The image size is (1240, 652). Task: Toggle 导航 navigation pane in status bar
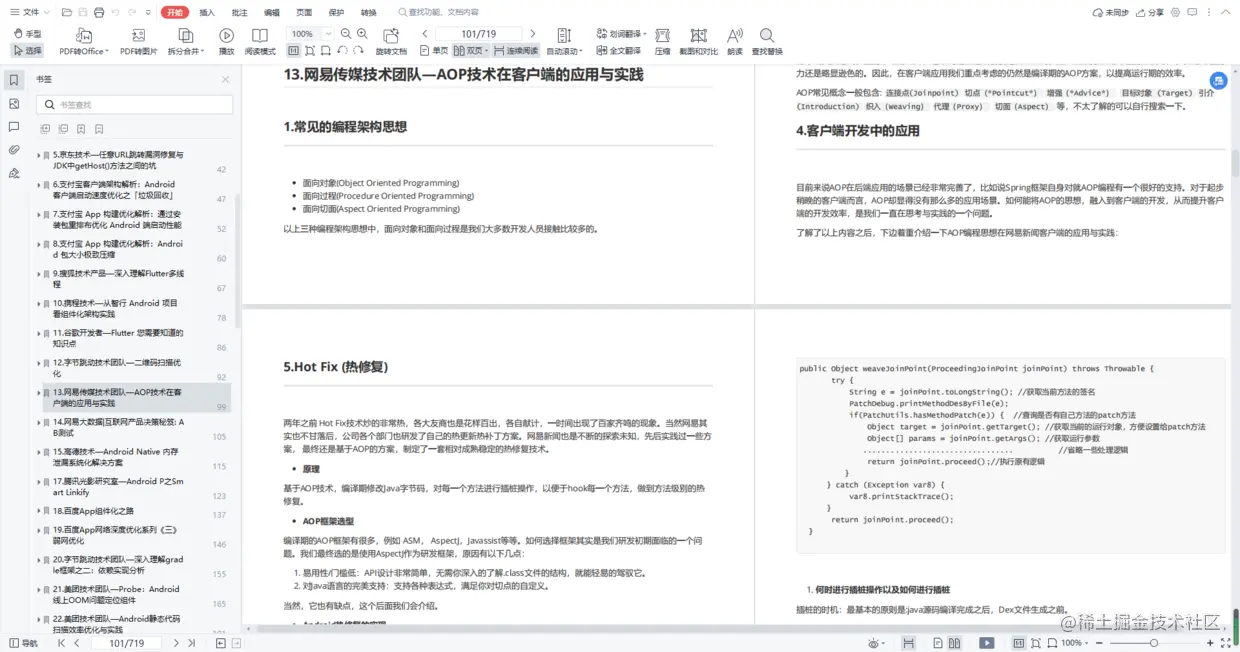(22, 643)
